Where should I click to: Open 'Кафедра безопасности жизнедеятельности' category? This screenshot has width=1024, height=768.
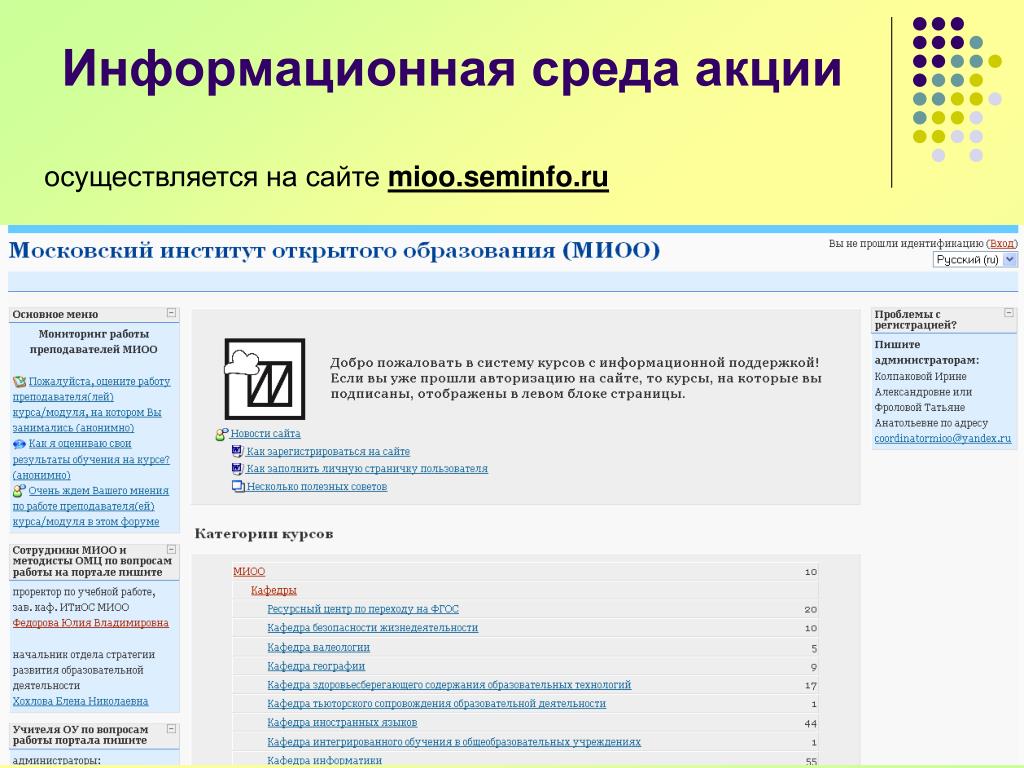point(372,628)
